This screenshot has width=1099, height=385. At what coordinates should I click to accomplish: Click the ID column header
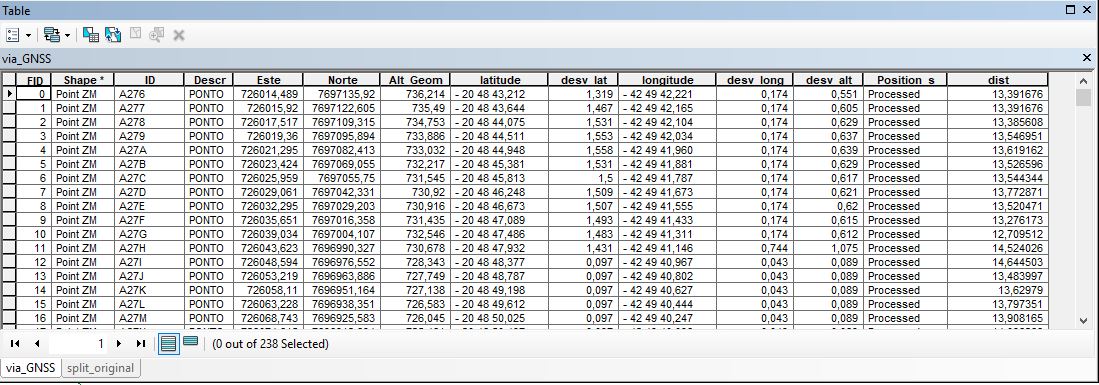[149, 80]
